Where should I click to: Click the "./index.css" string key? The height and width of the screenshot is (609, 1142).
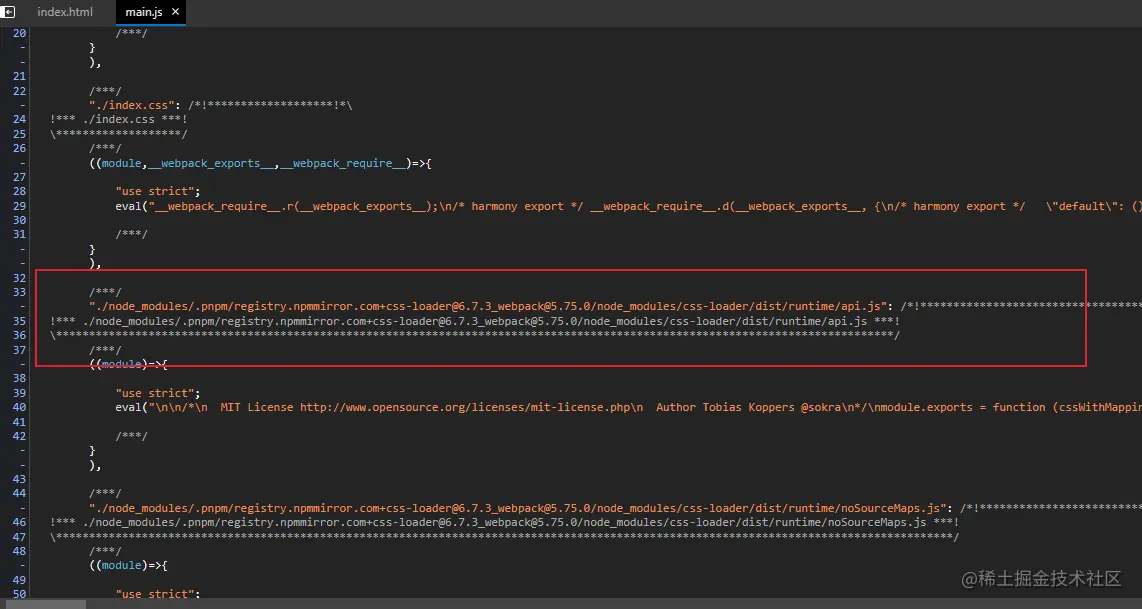(x=132, y=106)
